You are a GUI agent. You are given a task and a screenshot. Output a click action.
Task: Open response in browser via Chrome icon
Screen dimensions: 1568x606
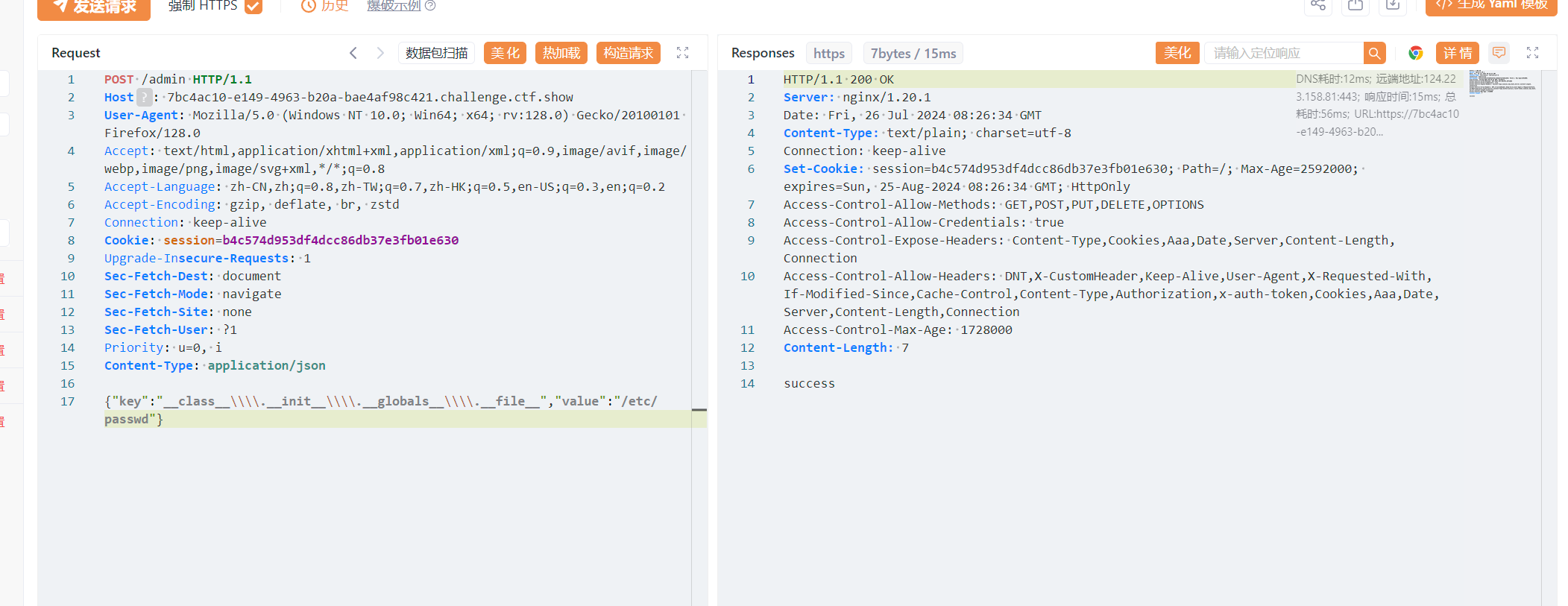pos(1416,53)
